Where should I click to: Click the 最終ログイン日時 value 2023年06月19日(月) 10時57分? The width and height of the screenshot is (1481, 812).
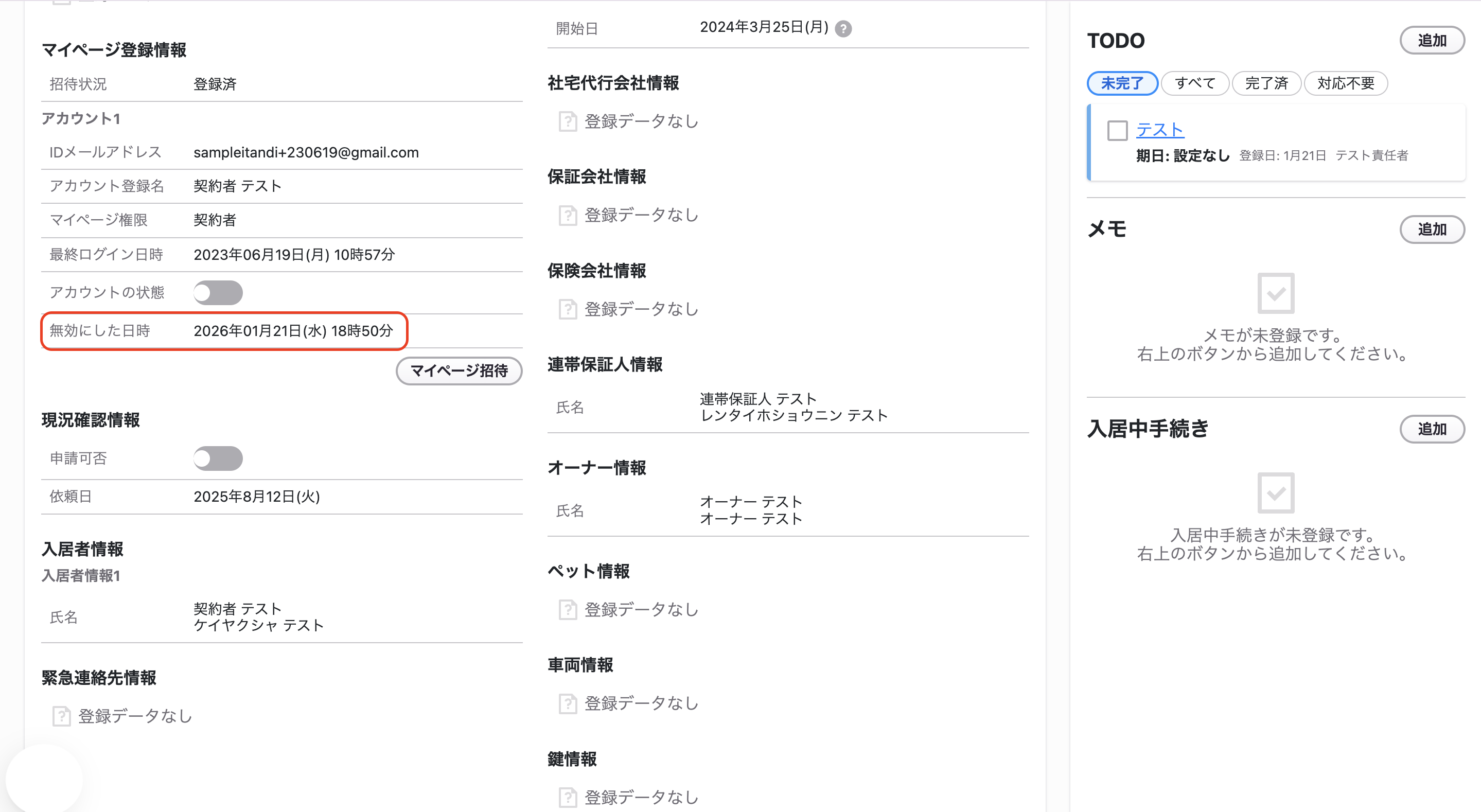click(x=294, y=254)
